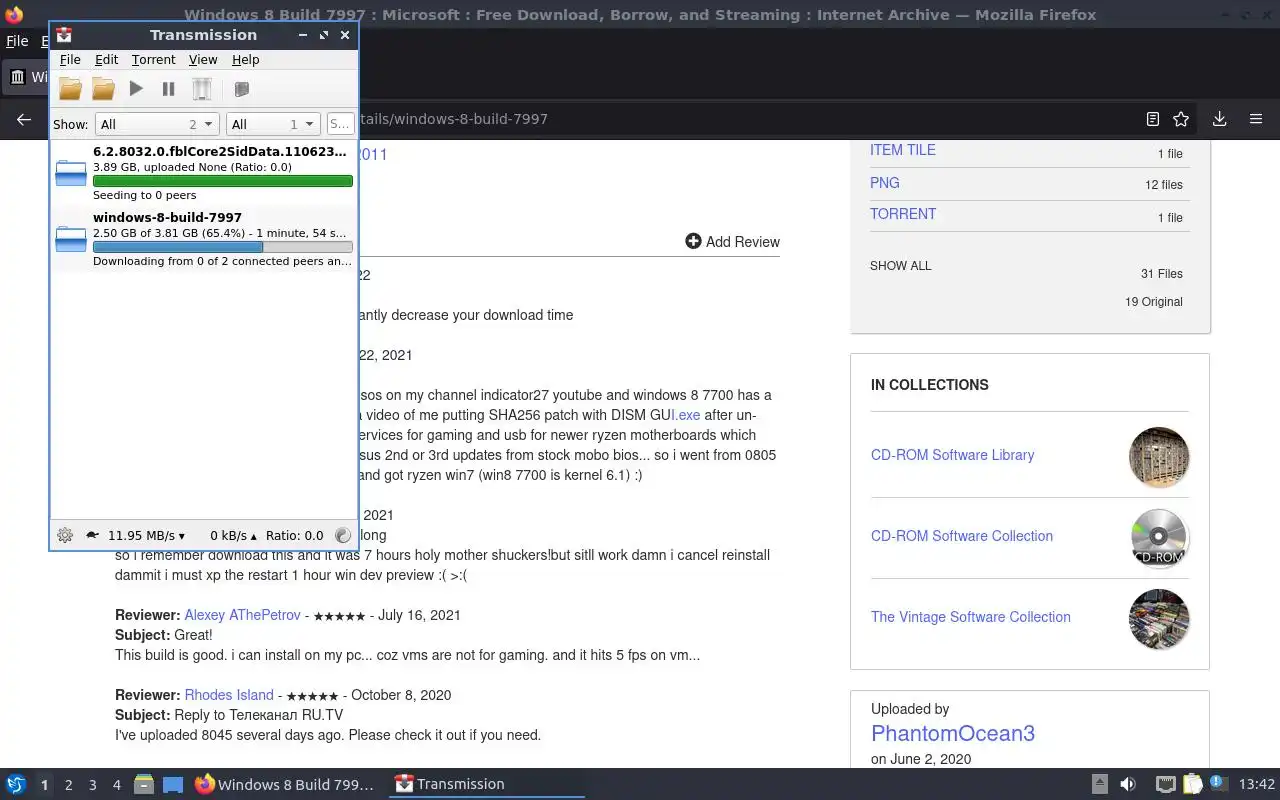
Task: Open ITEM TILE download option
Action: click(x=903, y=150)
